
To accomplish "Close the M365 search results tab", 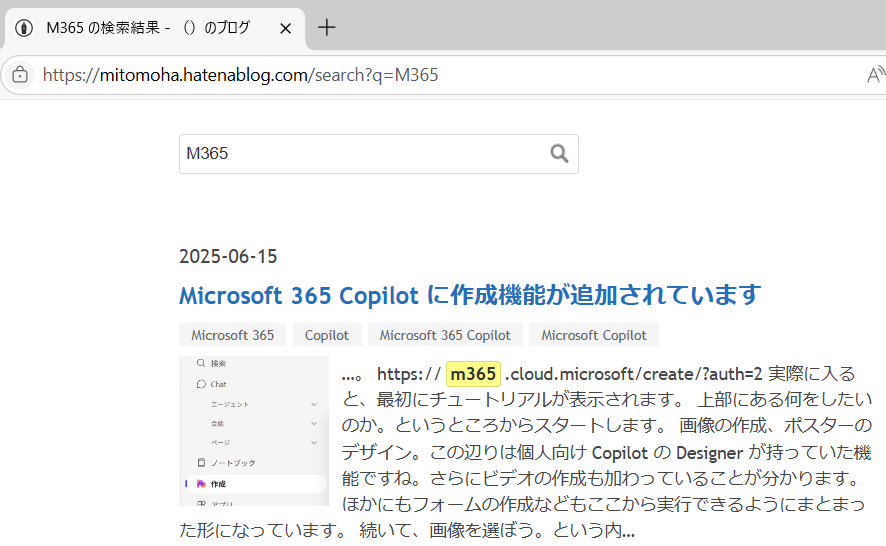I will point(285,28).
